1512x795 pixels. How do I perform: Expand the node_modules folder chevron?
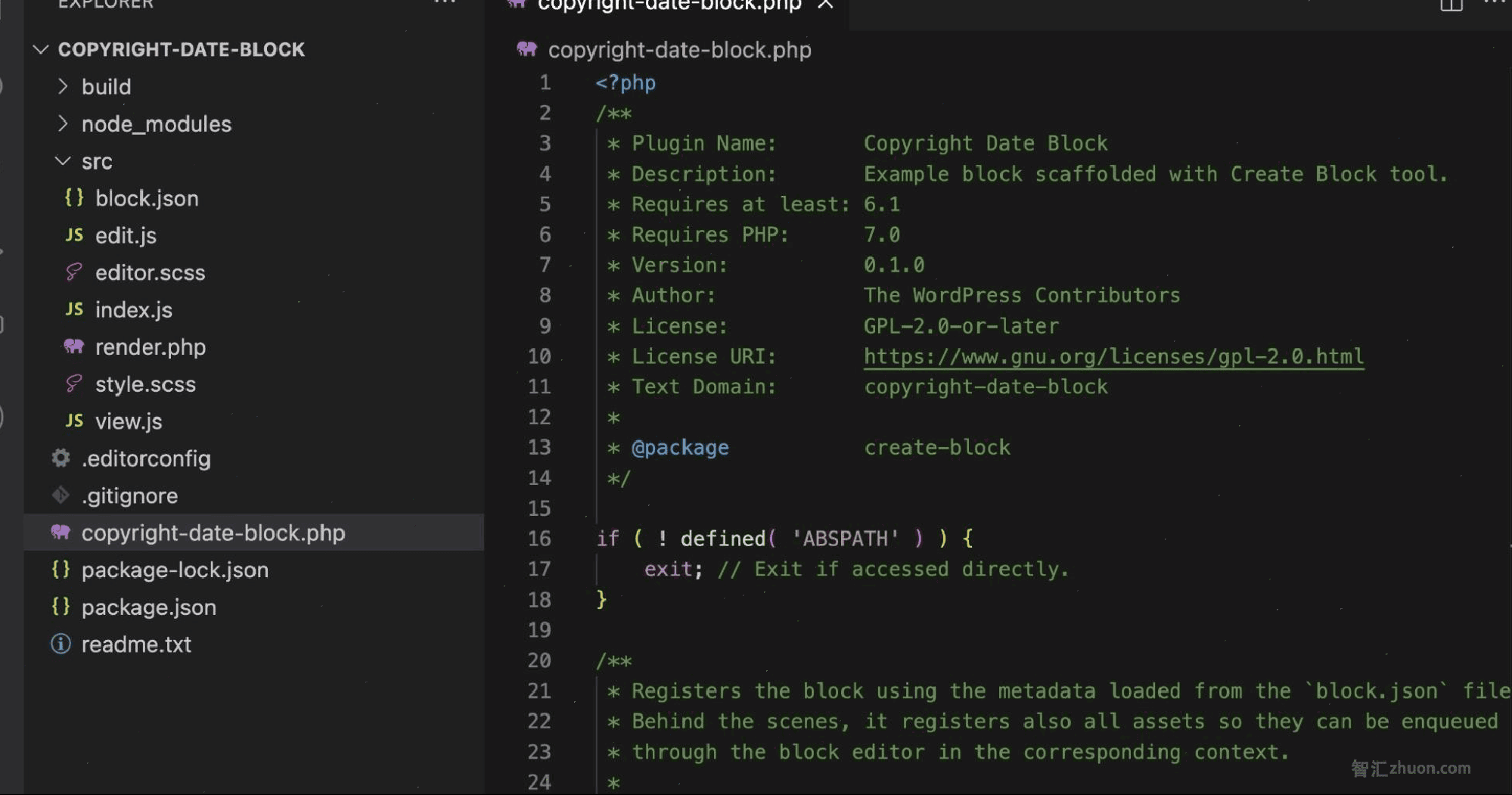63,123
